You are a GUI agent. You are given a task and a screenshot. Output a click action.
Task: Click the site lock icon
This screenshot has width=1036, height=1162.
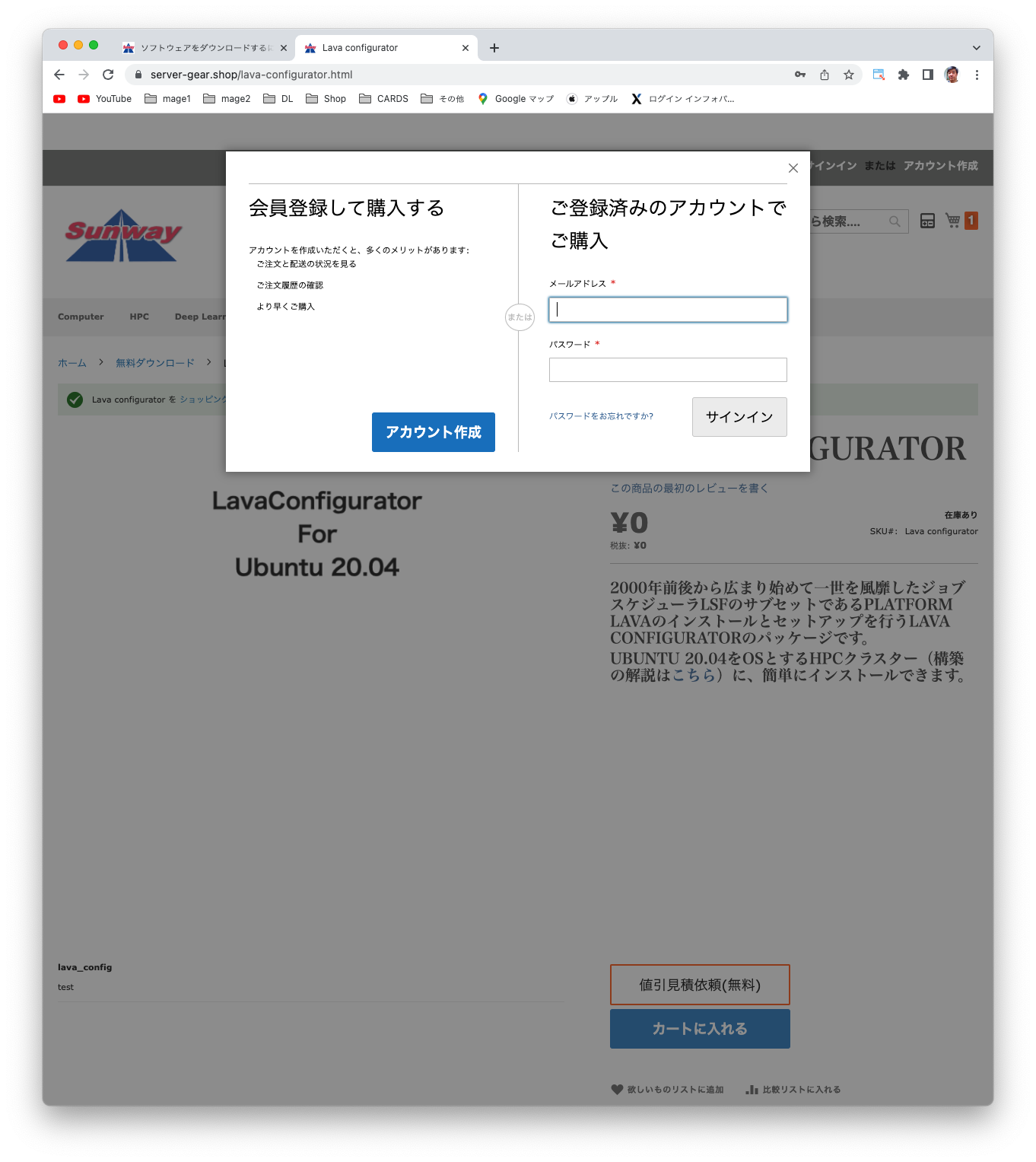tap(138, 75)
